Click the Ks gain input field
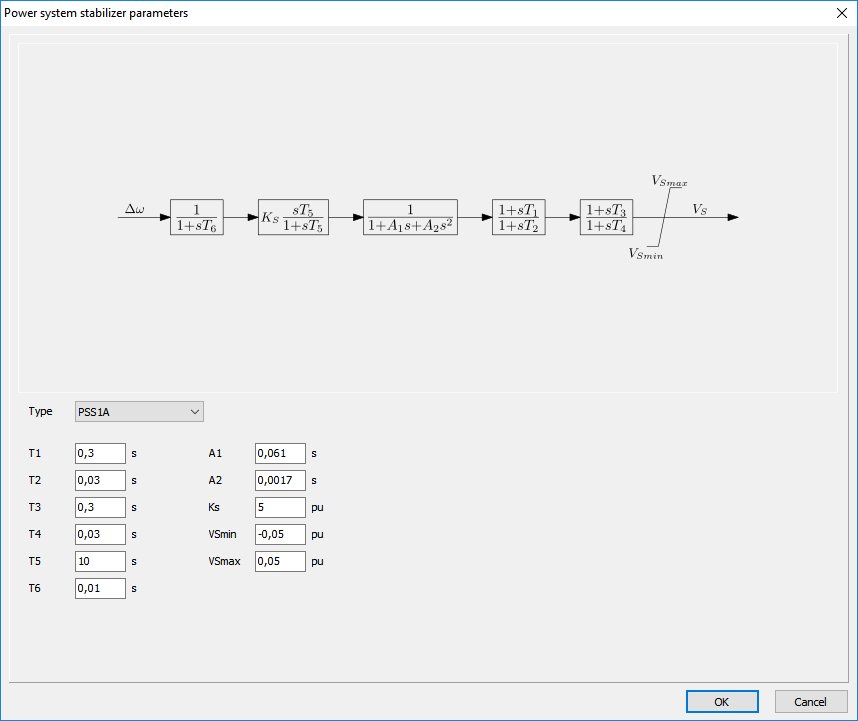The image size is (858, 721). [x=280, y=507]
